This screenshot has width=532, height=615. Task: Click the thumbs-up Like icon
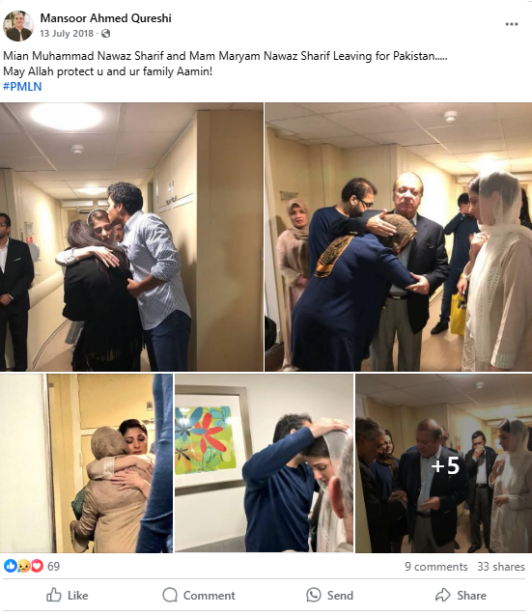[x=54, y=595]
